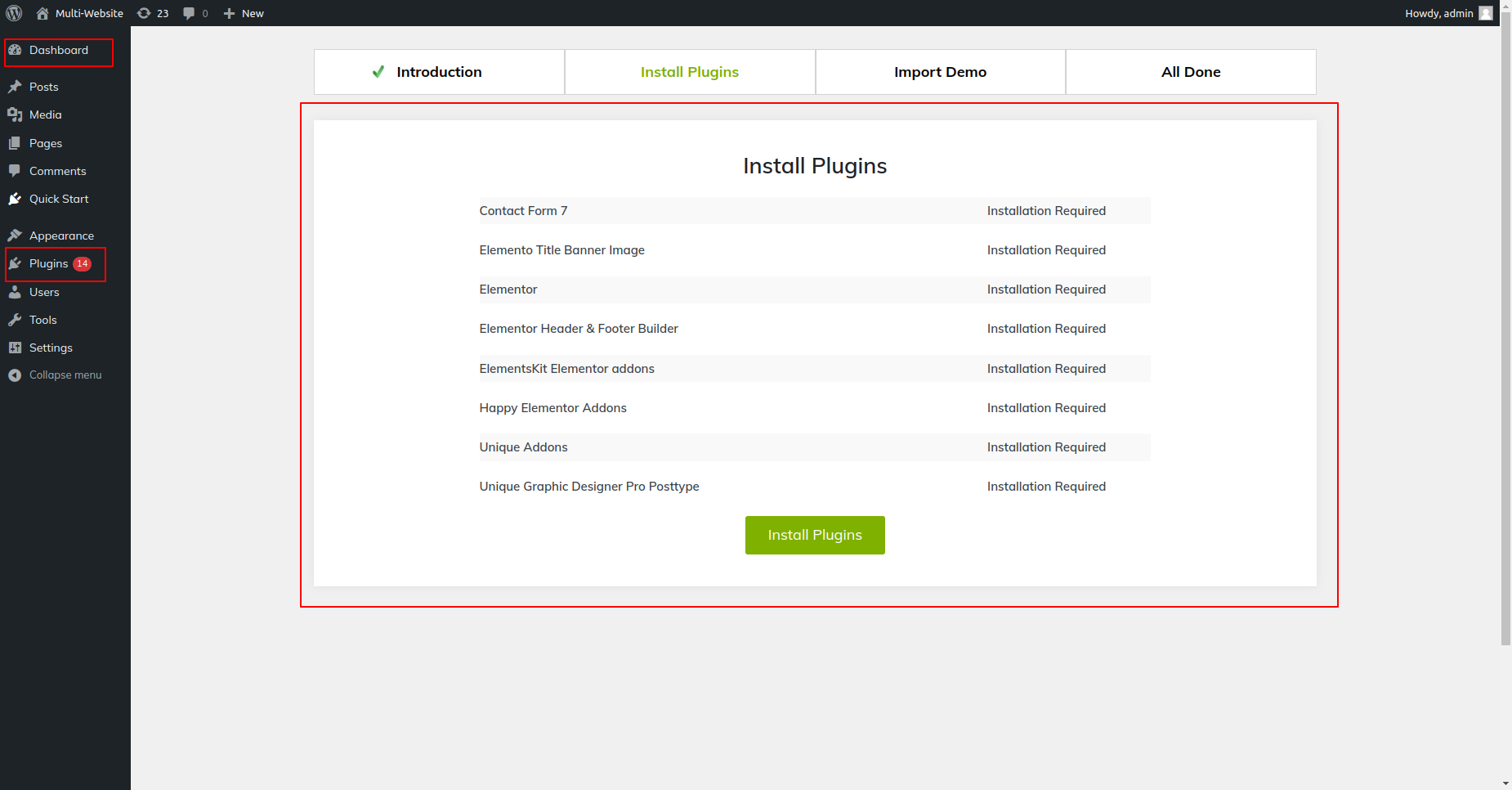
Task: Select the All Done tab
Action: tap(1190, 72)
